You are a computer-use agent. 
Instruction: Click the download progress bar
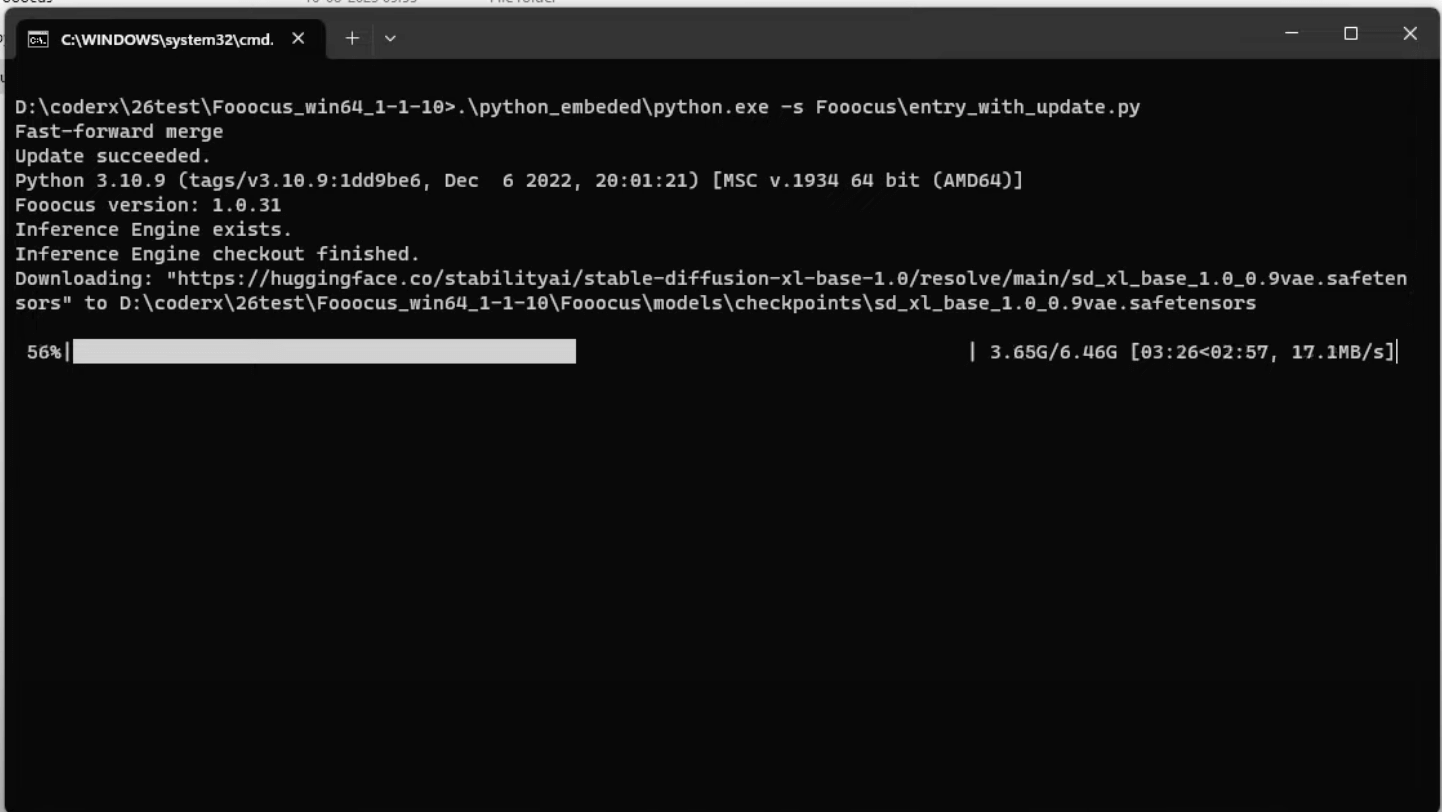click(324, 352)
